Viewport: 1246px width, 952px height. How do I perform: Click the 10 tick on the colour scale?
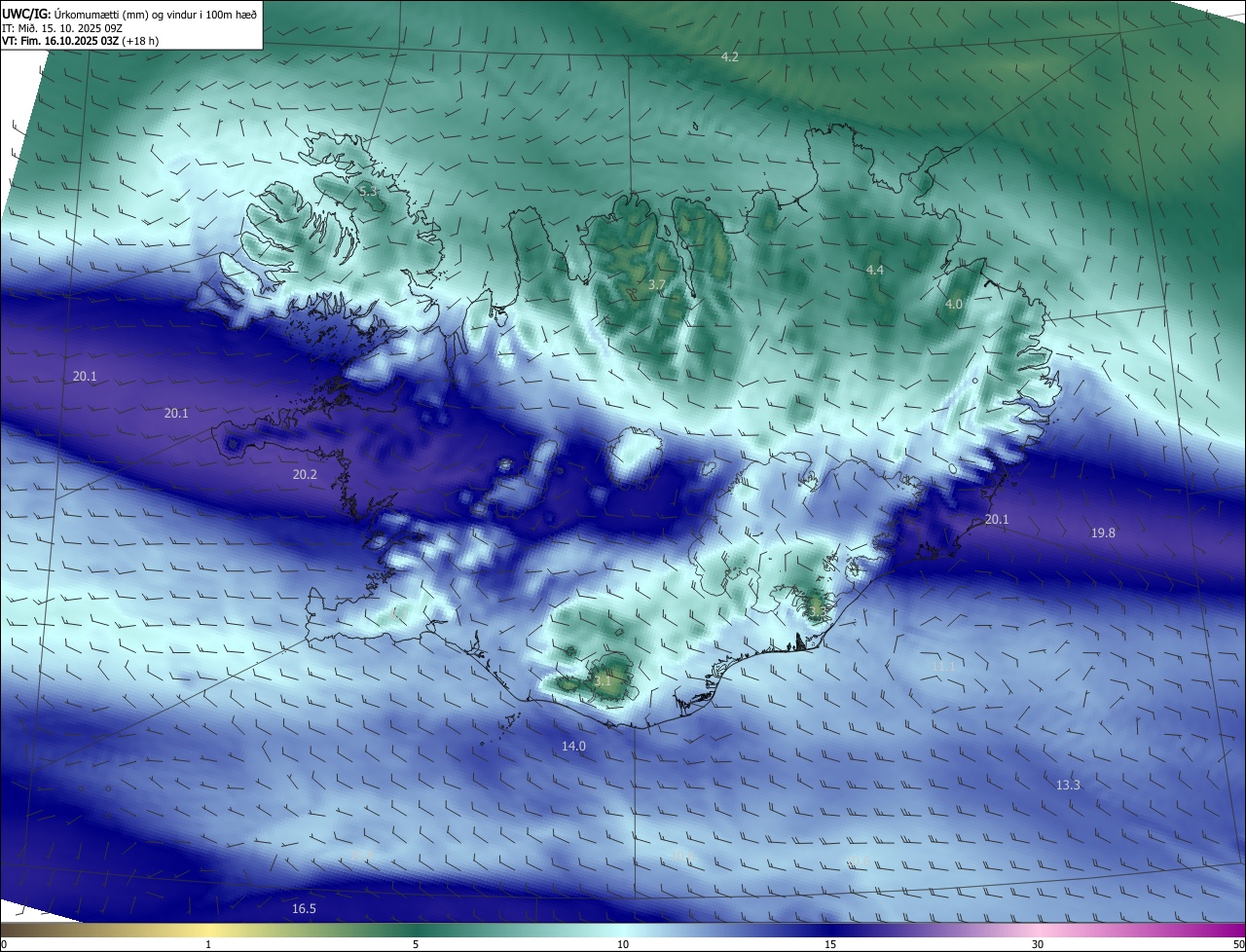pyautogui.click(x=623, y=944)
